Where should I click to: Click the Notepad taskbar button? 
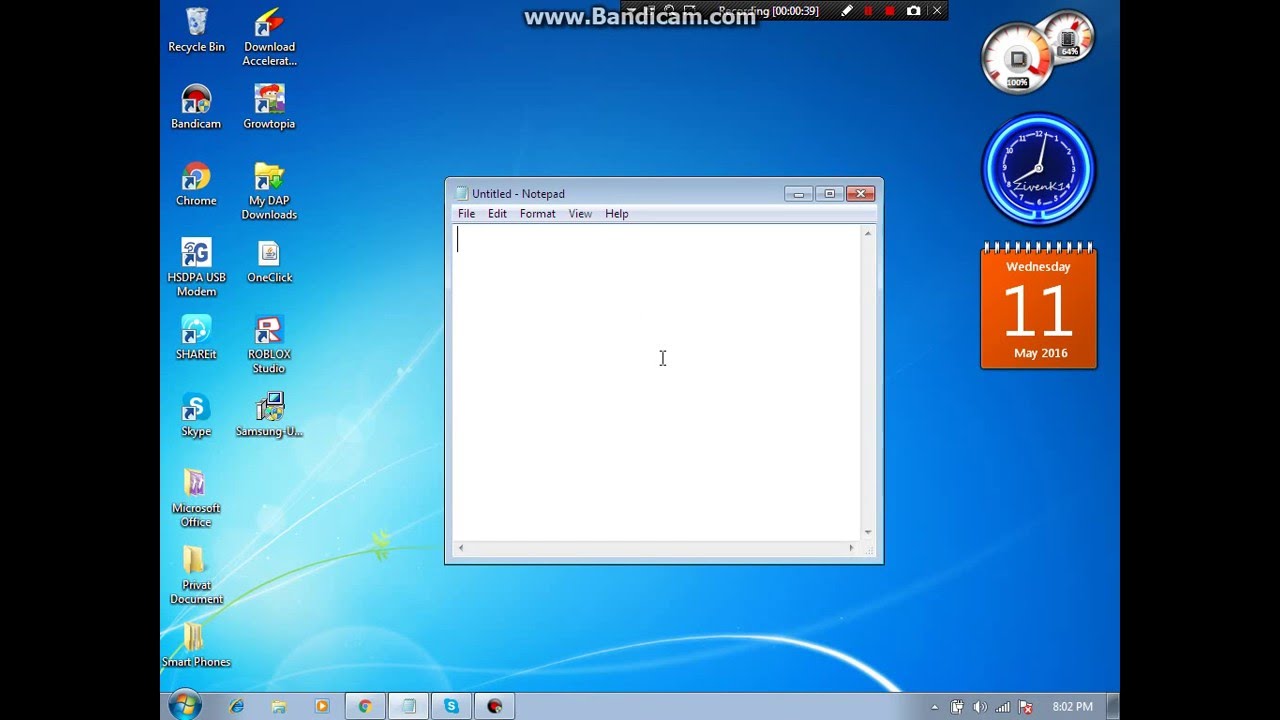(408, 706)
